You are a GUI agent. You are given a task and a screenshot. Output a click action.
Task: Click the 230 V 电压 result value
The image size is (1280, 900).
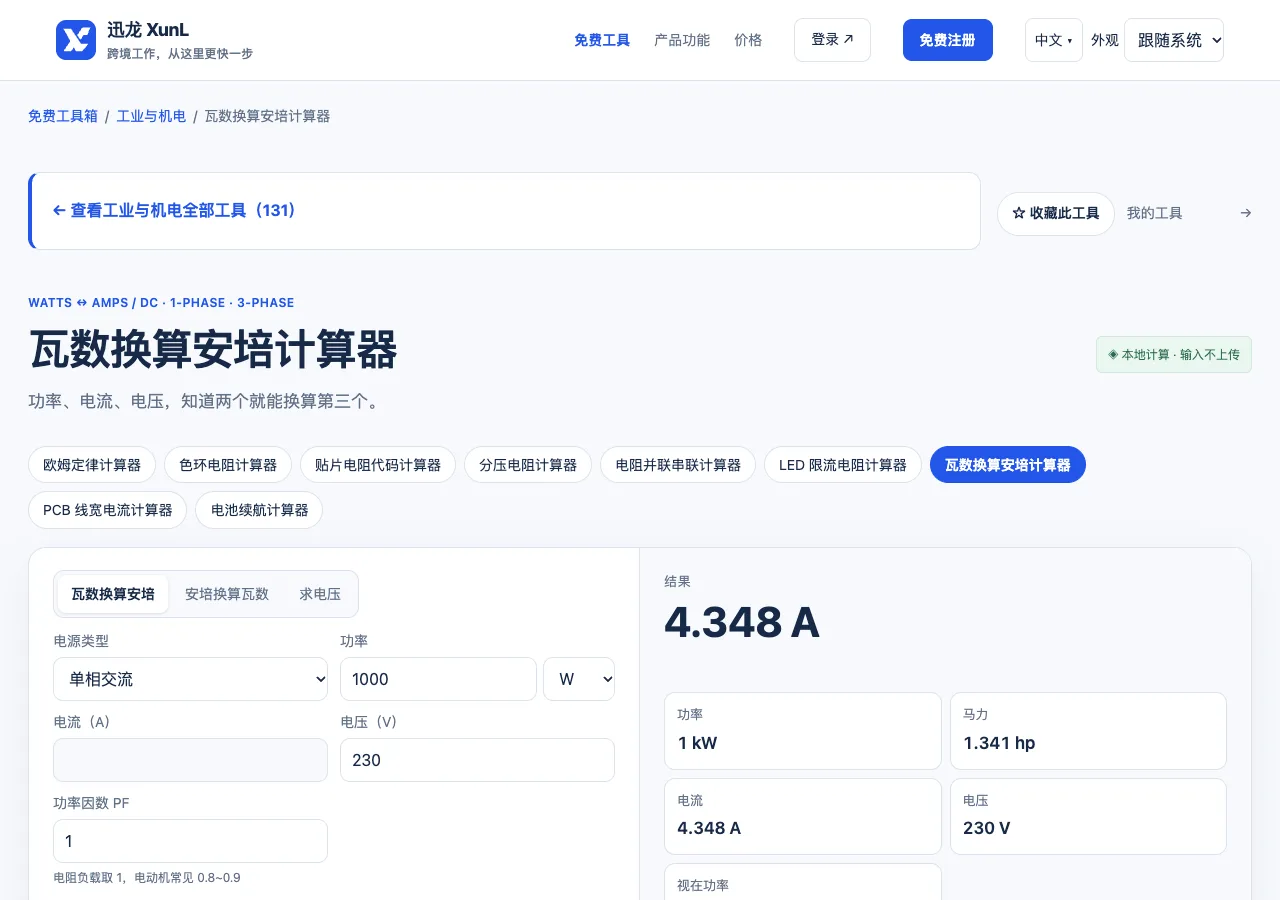tap(987, 828)
